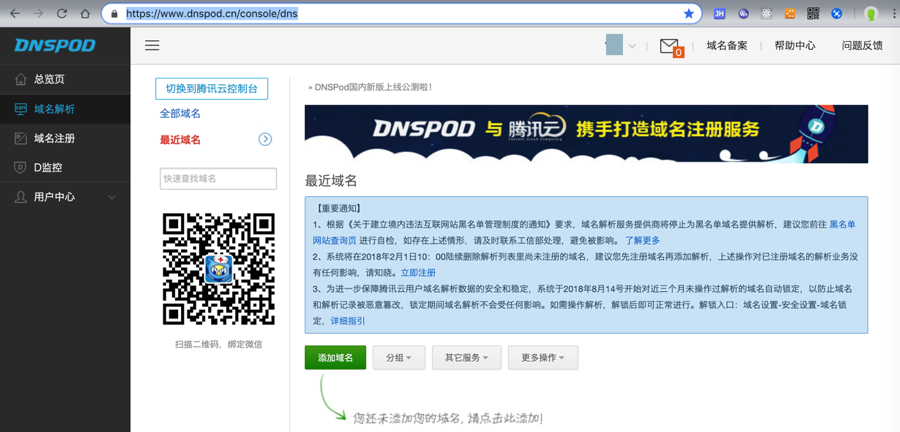Screen dimensions: 900x432
Task: Open the 其它服务 dropdown
Action: click(467, 357)
